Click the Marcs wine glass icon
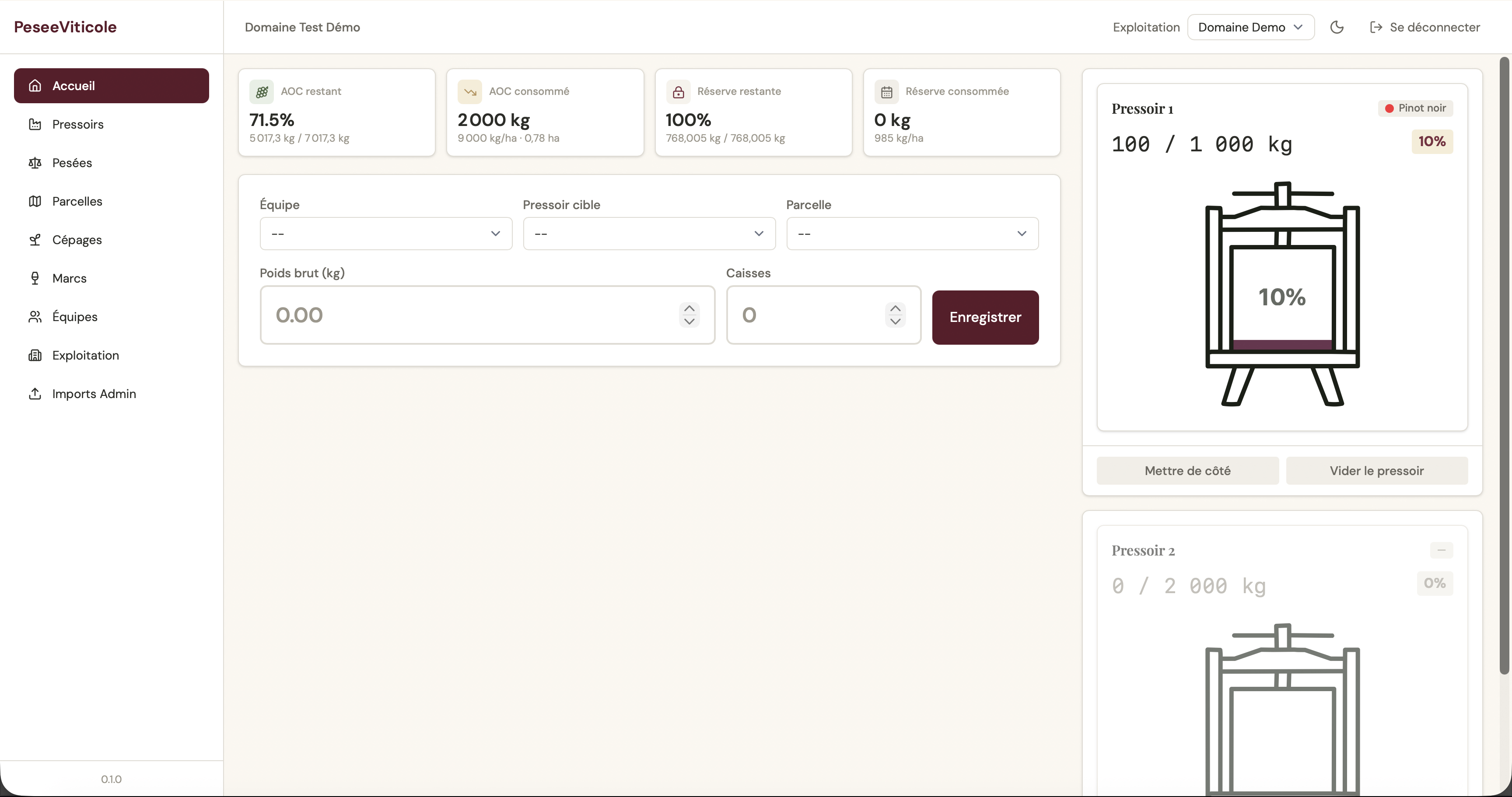 click(35, 278)
